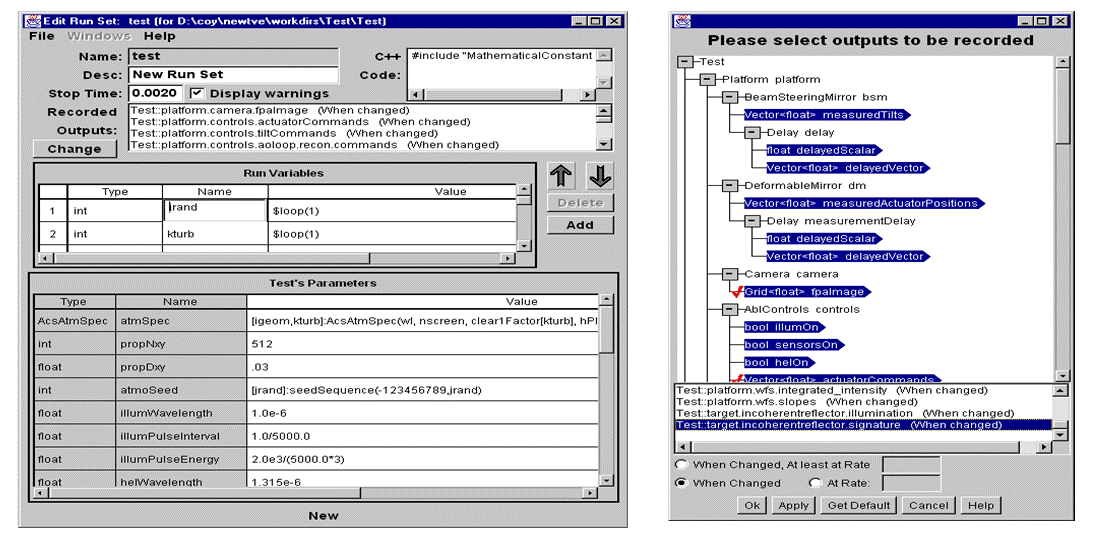
Task: Click rate field beside 'At least at Rate'
Action: [911, 465]
